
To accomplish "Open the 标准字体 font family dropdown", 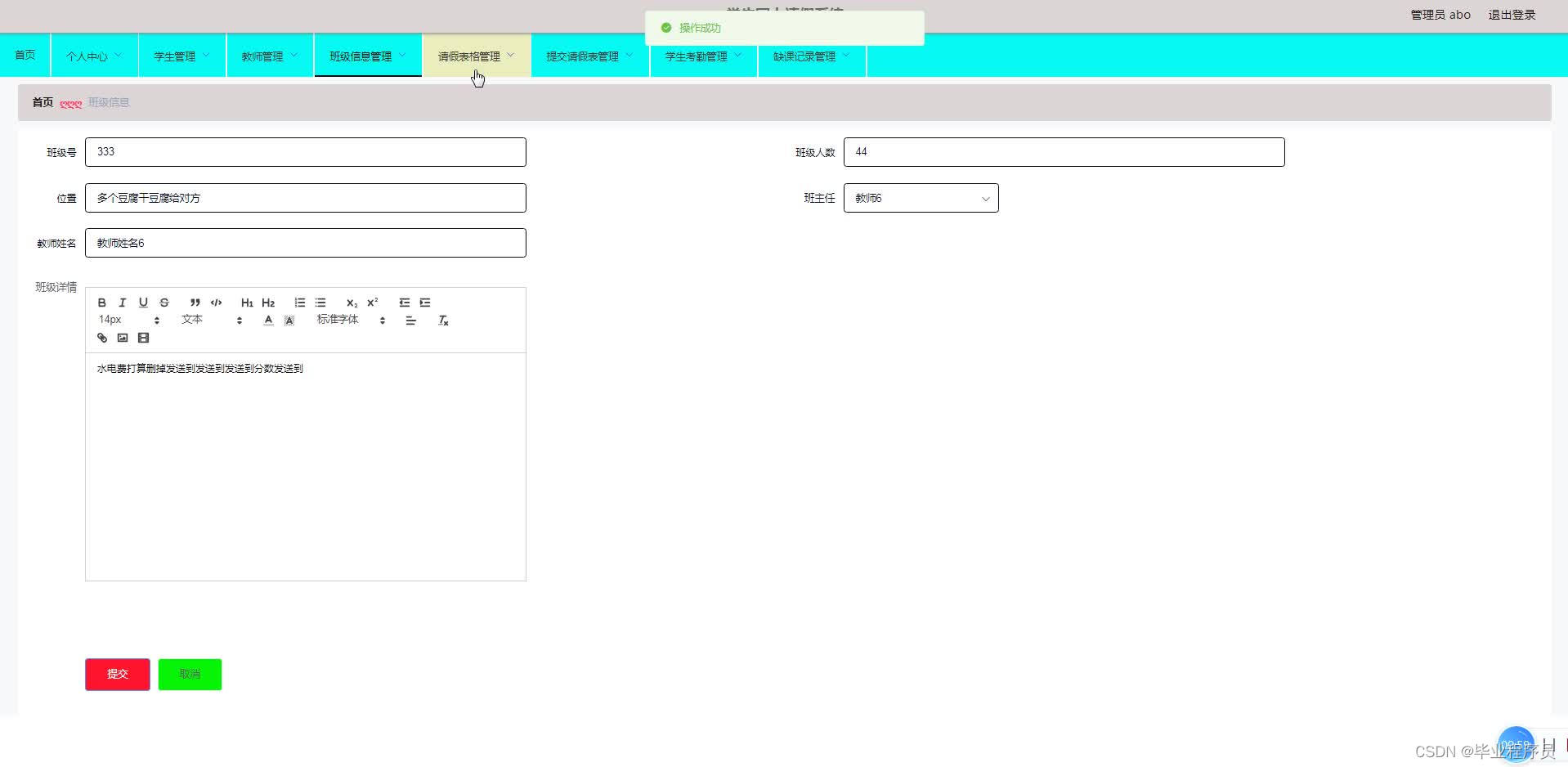I will pyautogui.click(x=351, y=320).
